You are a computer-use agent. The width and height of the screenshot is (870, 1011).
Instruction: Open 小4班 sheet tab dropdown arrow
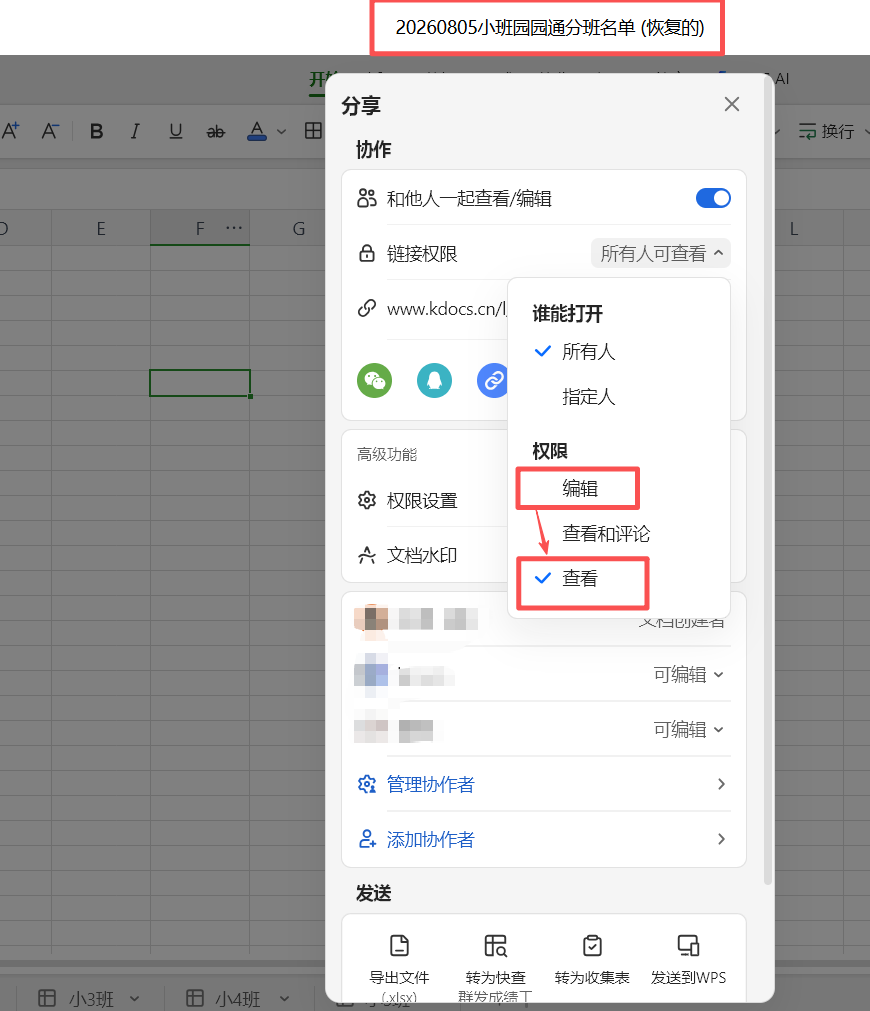click(284, 999)
